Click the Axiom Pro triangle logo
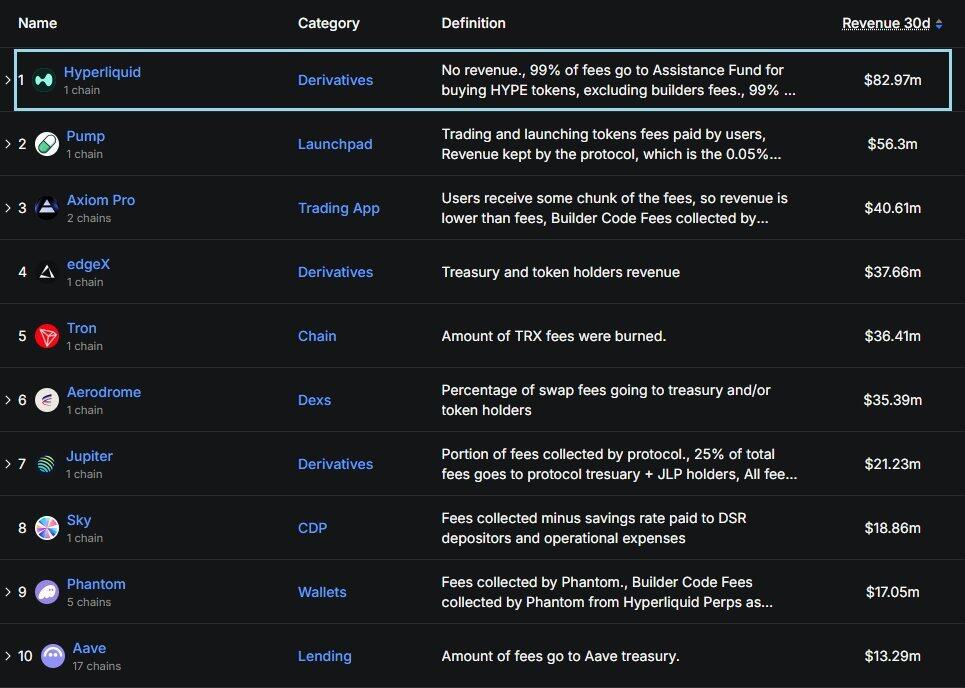The image size is (965, 688). [47, 208]
